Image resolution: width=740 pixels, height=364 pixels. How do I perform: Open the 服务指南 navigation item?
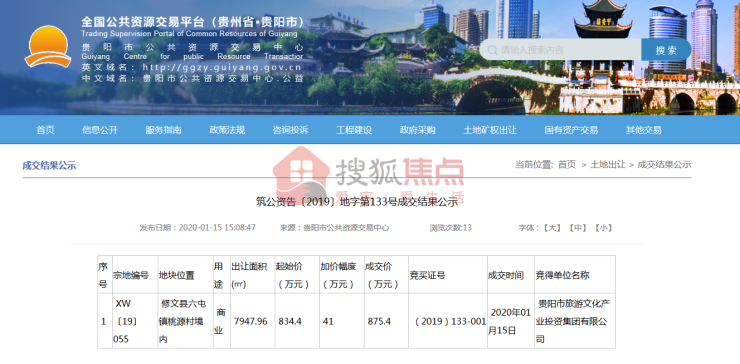[163, 130]
